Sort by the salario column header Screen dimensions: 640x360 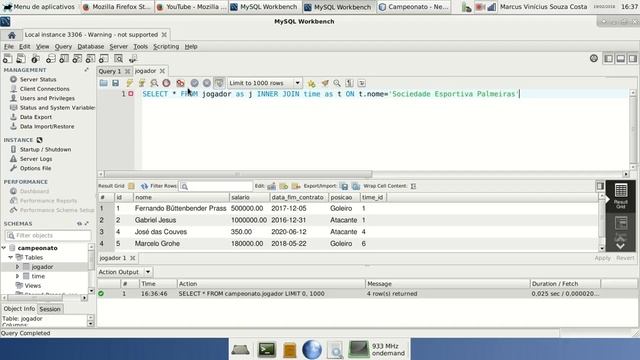tap(249, 198)
